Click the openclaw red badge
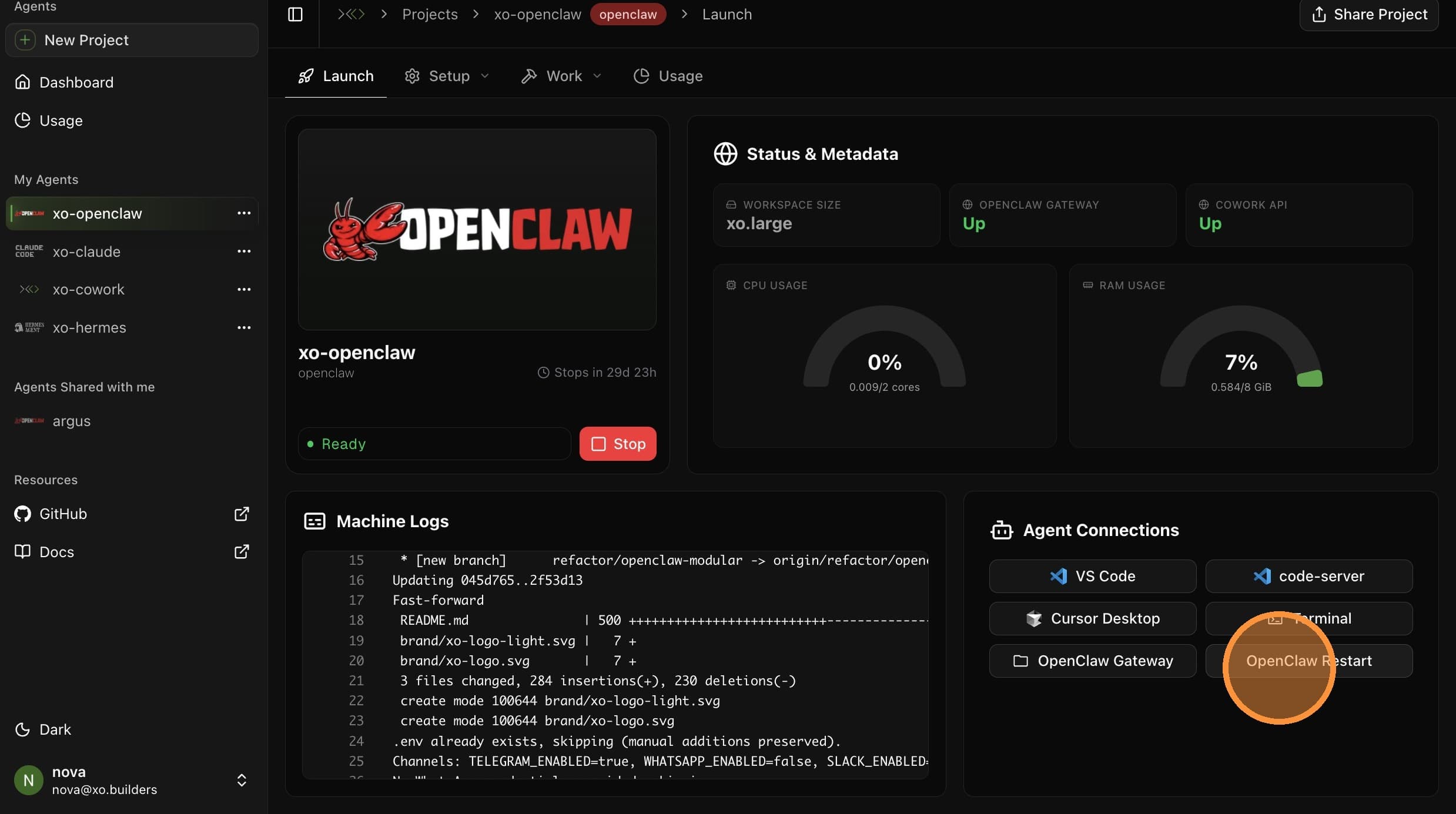 pyautogui.click(x=628, y=14)
